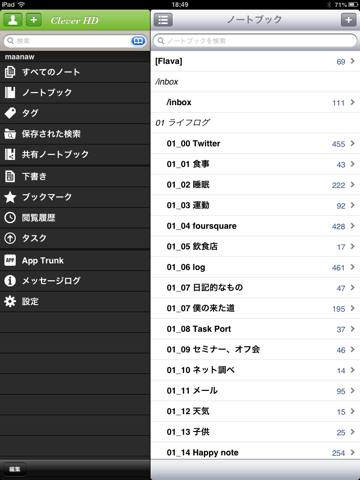This screenshot has width=360, height=480.
Task: Open chevron for 01_04 foursquare
Action: (352, 226)
